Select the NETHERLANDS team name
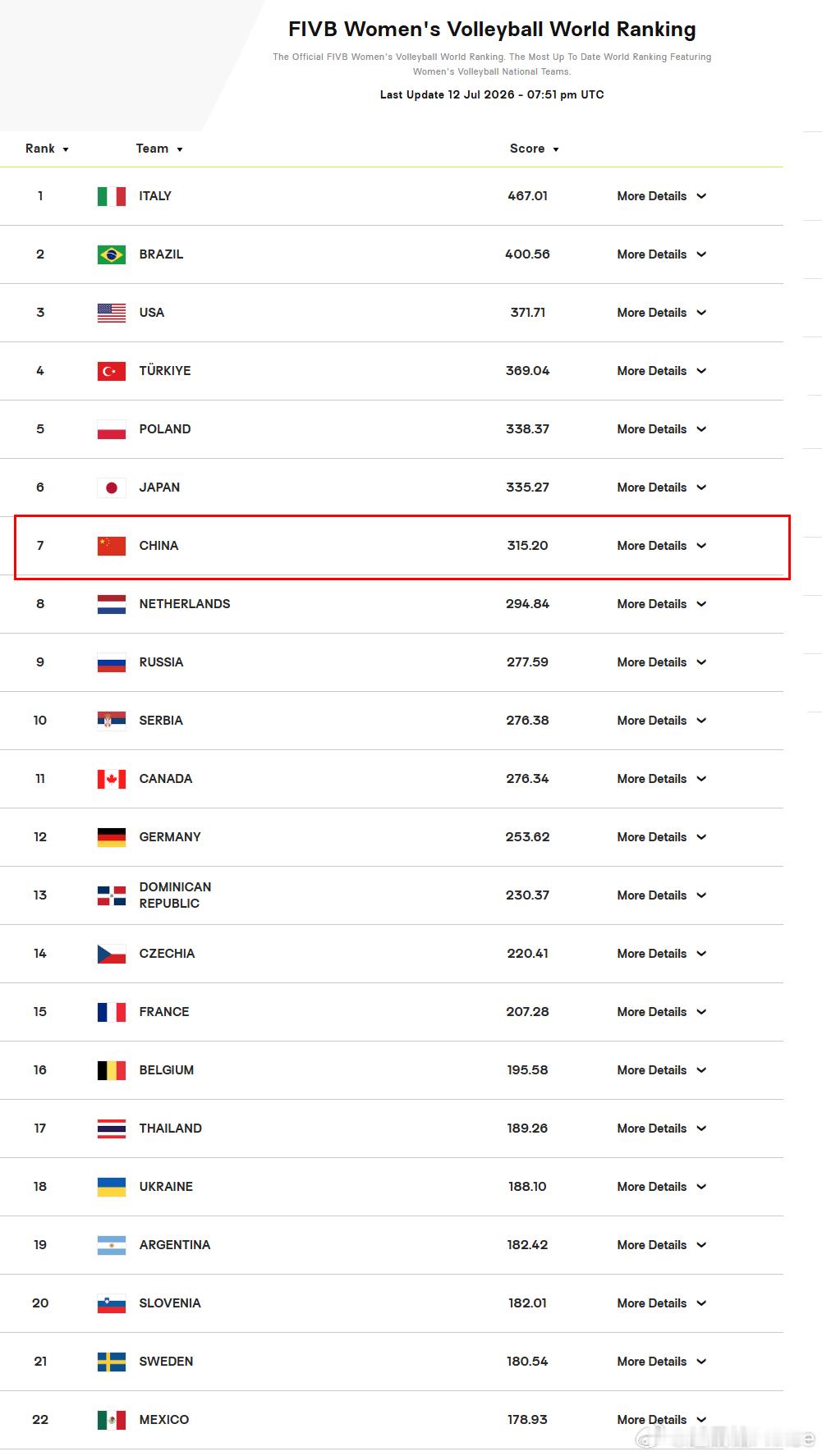822x1456 pixels. (185, 604)
